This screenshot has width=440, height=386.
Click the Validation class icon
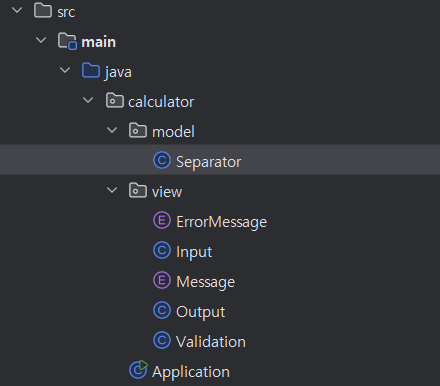[162, 340]
